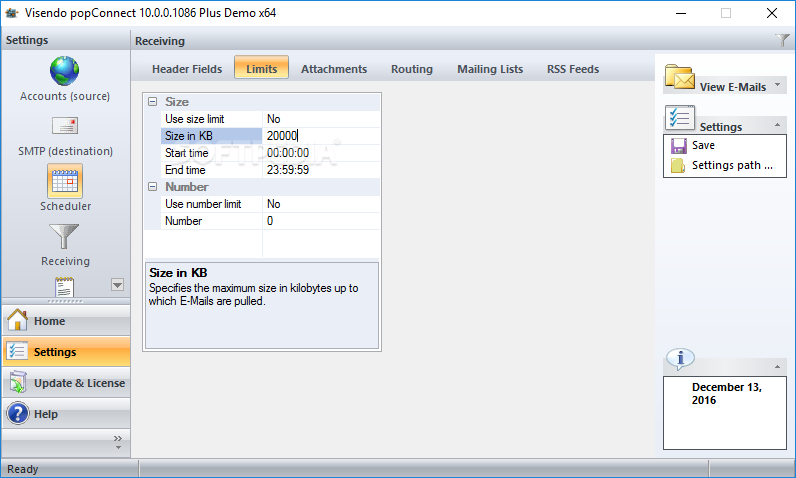This screenshot has height=478, width=796.
Task: Select the Limits tab
Action: tap(261, 69)
